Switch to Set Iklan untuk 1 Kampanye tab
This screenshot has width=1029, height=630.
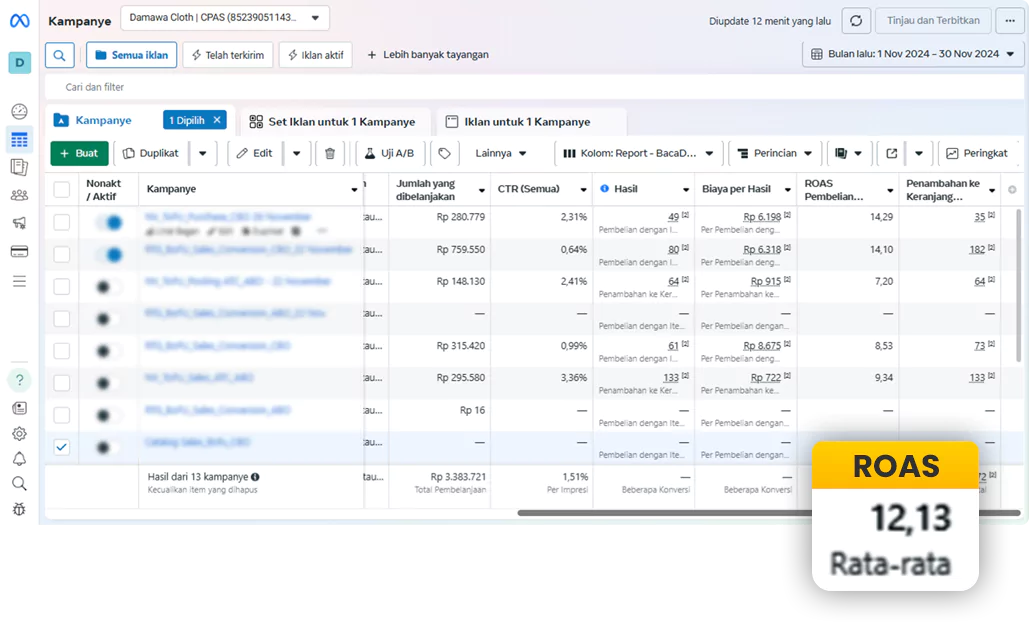(331, 122)
